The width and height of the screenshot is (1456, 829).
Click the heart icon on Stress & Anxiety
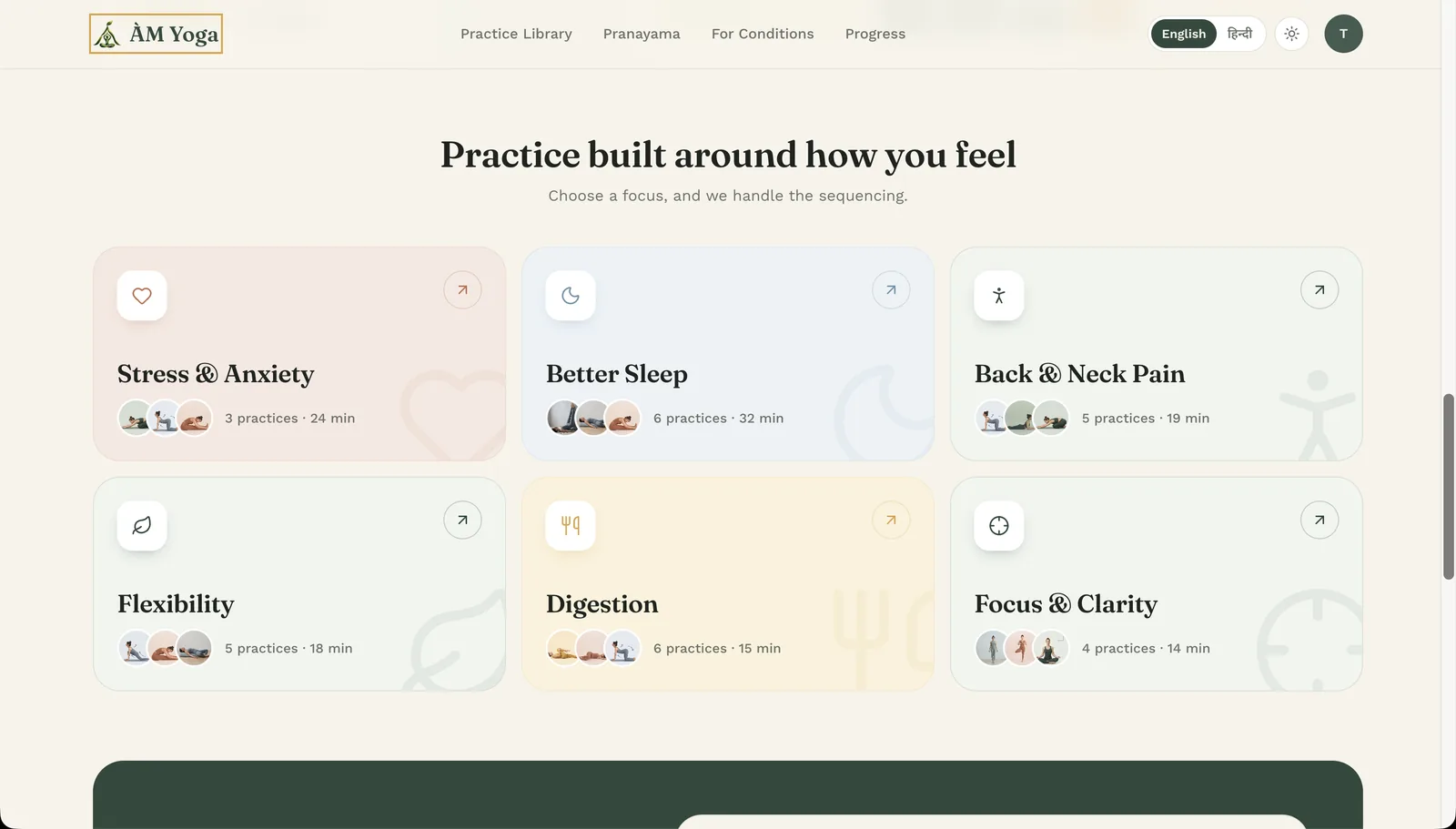tap(142, 296)
